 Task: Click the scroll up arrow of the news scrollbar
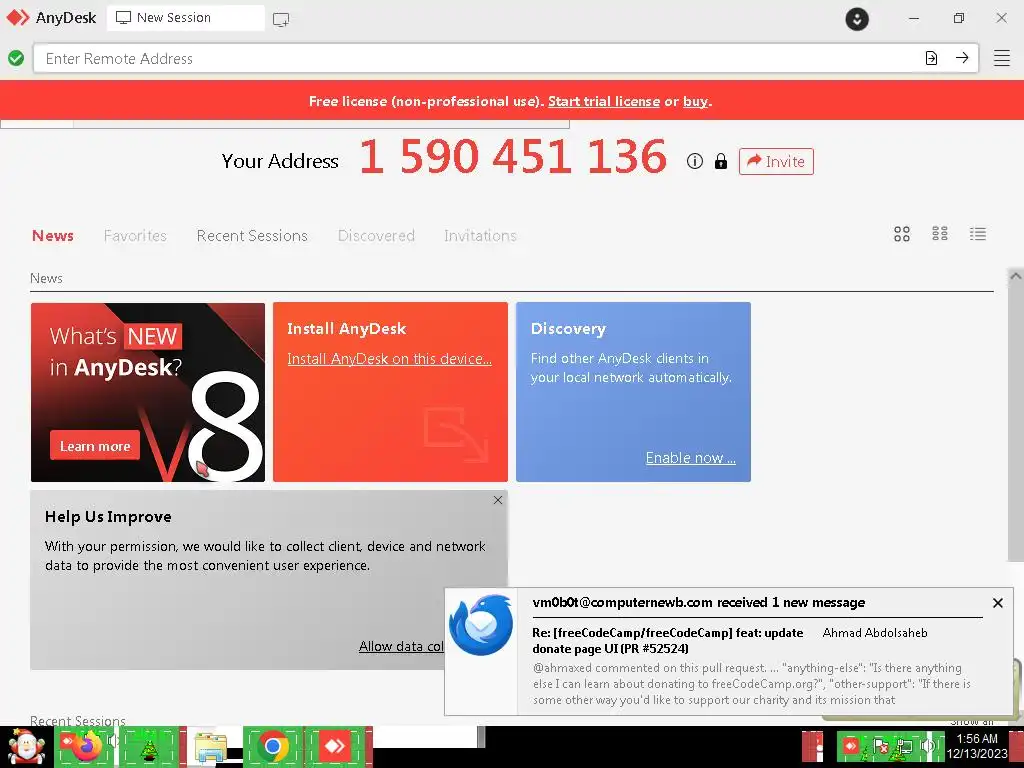(1016, 276)
